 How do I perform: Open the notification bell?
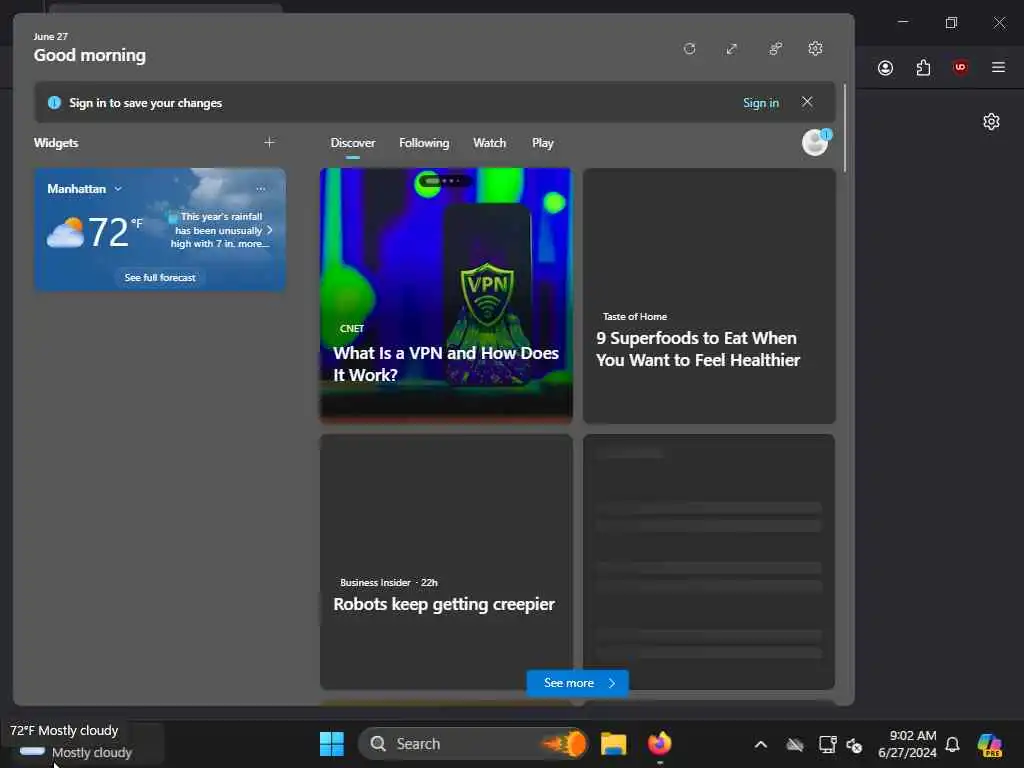click(953, 744)
